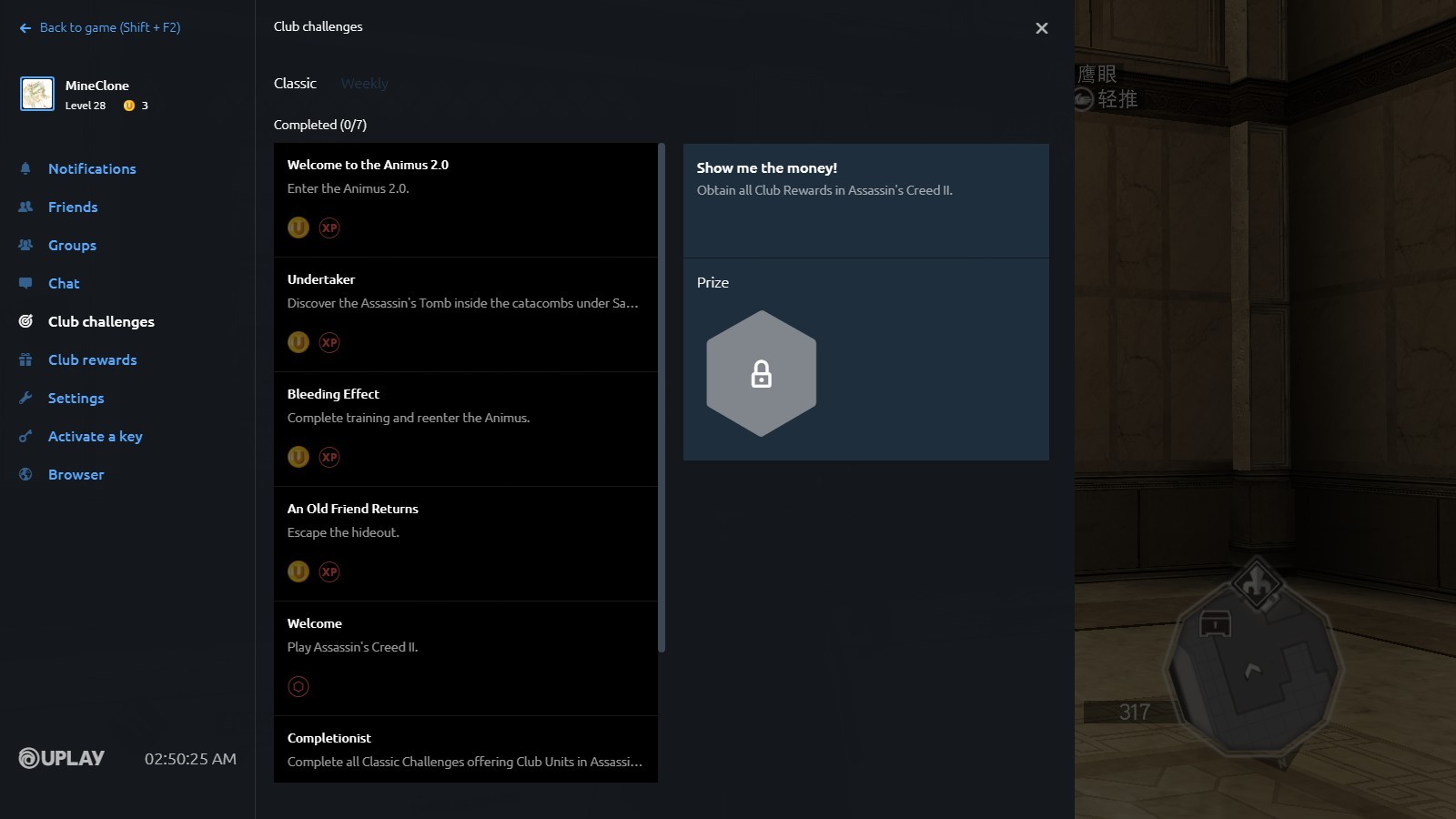Open the Chat section

[64, 283]
